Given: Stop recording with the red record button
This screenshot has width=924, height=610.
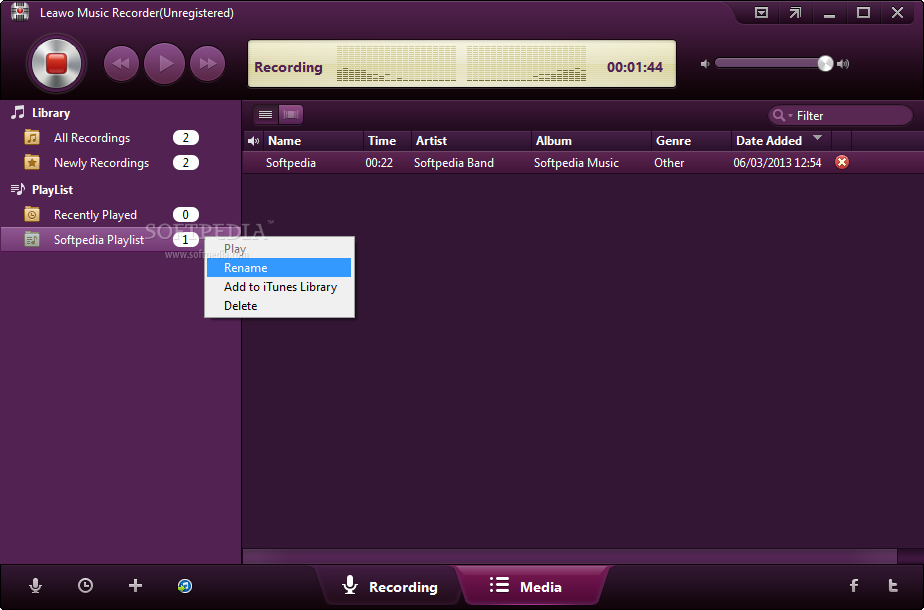Looking at the screenshot, I should coord(57,63).
